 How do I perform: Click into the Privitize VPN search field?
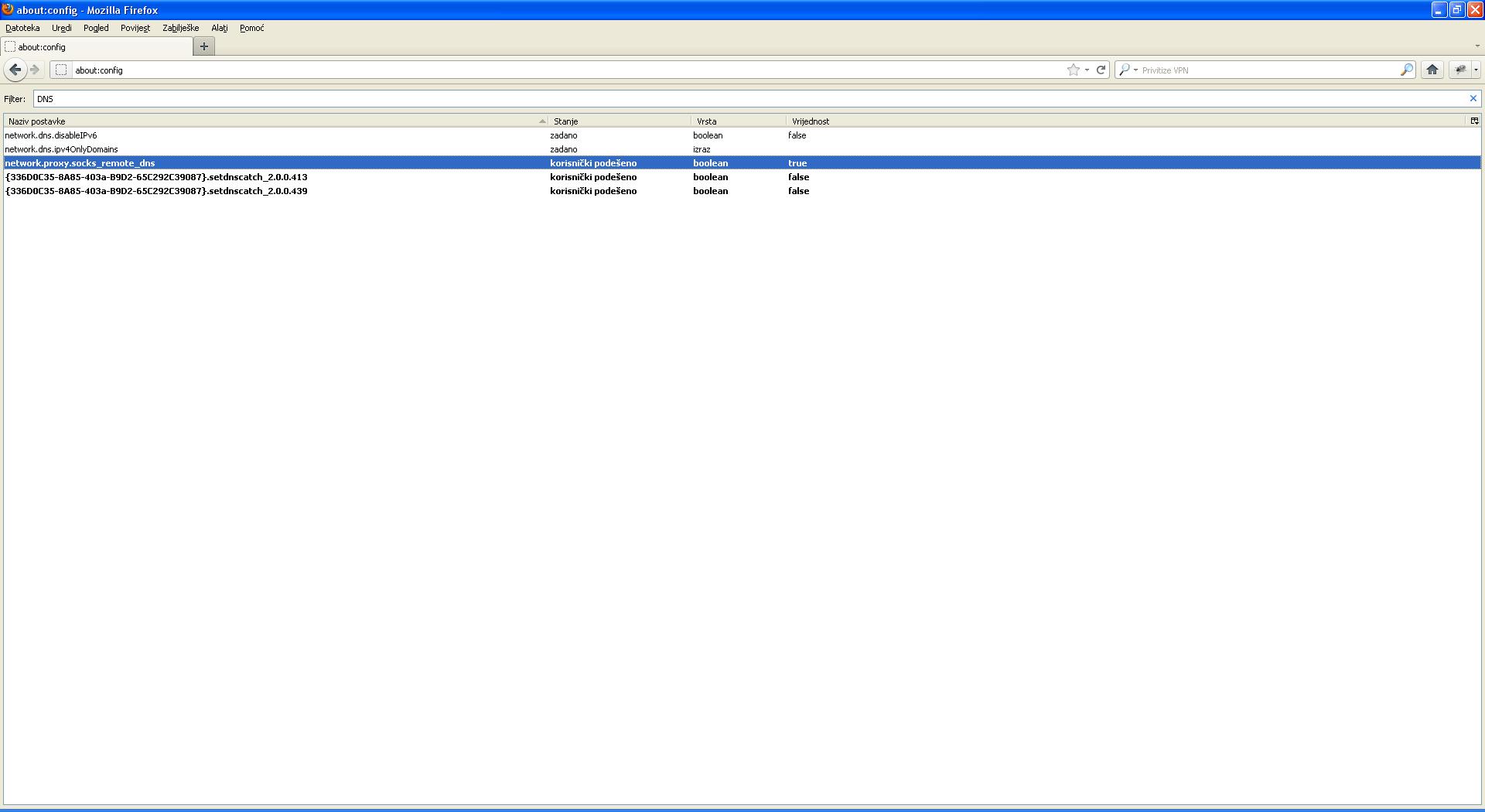coord(1268,70)
